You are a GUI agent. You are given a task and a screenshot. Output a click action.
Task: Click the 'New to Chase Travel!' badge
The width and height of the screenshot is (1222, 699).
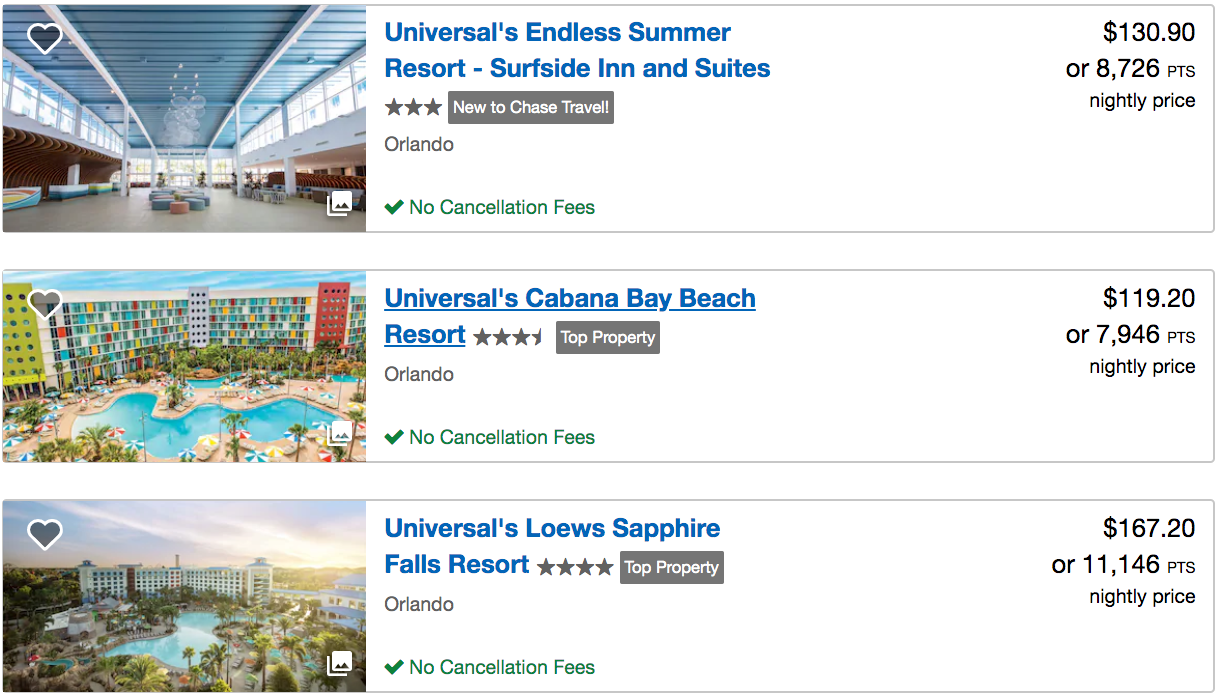click(x=531, y=107)
